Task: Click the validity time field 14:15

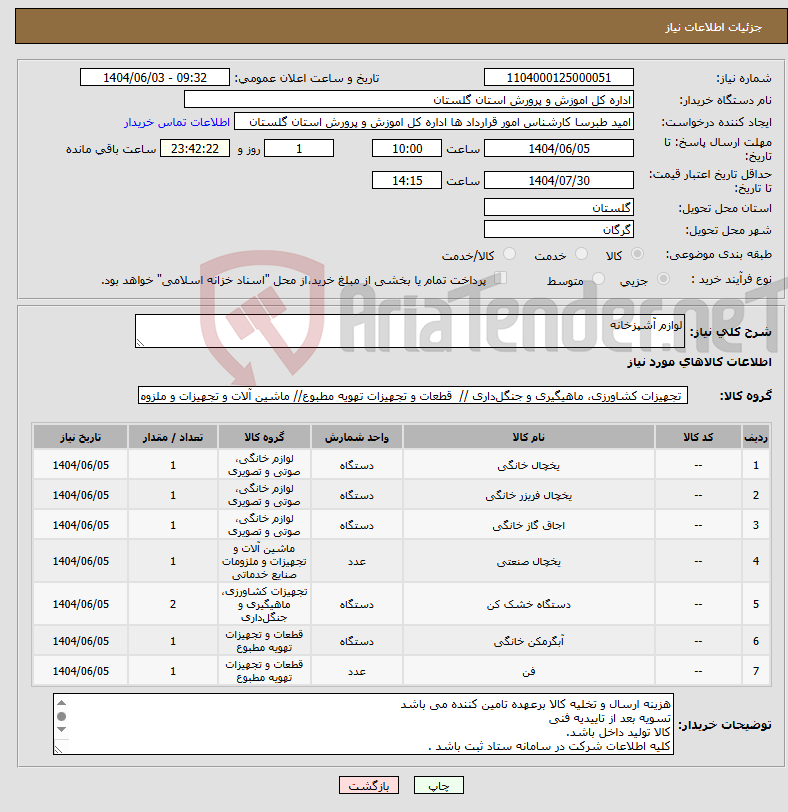Action: pyautogui.click(x=407, y=181)
